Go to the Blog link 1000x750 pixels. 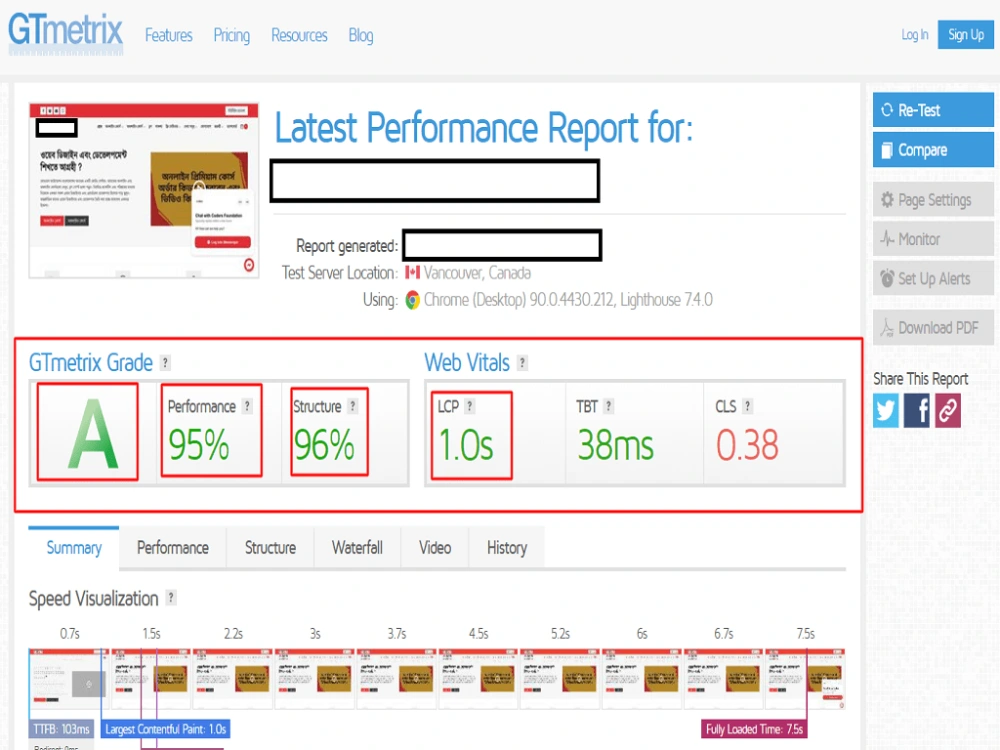361,36
